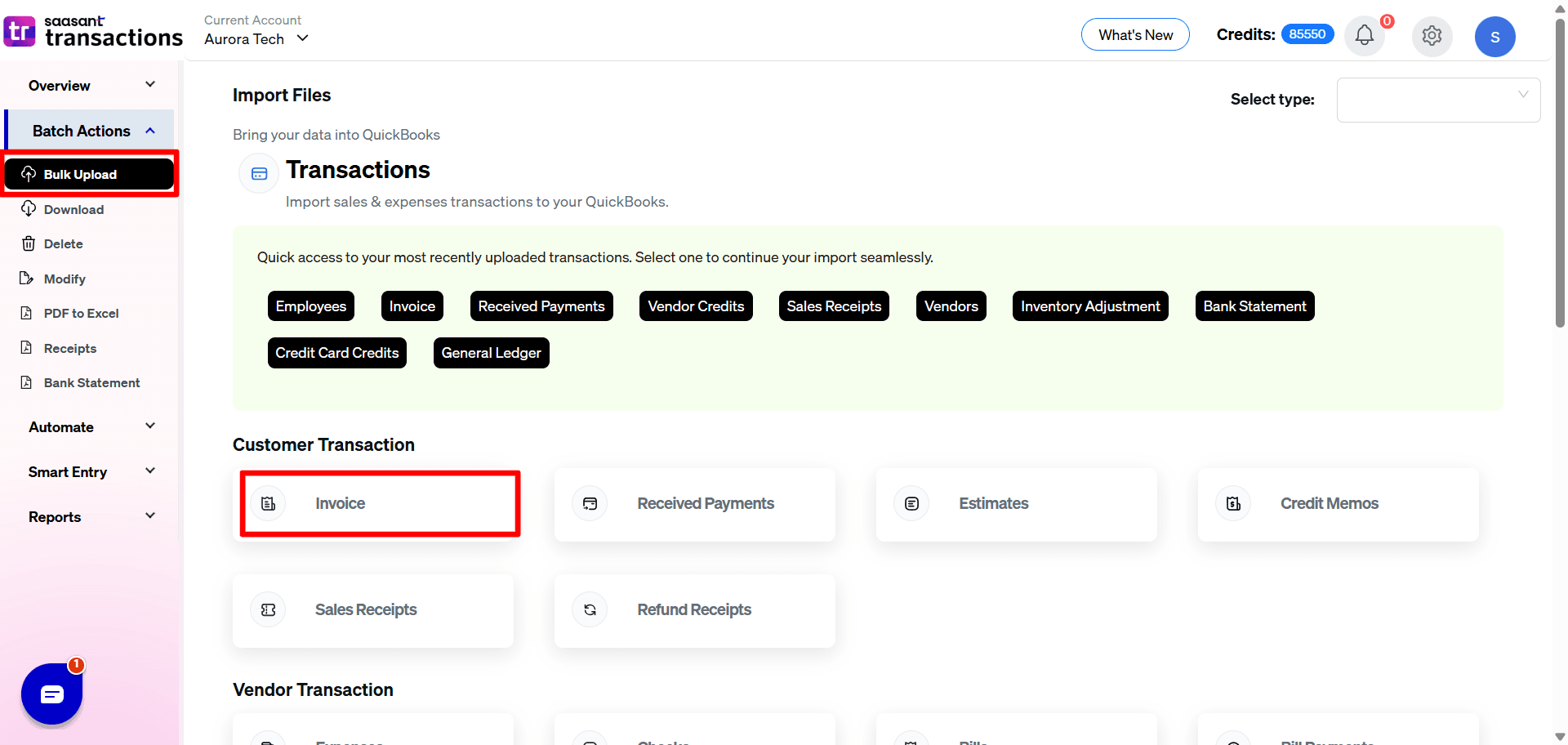Click the Estimates card icon
Image resolution: width=1568 pixels, height=745 pixels.
(911, 504)
